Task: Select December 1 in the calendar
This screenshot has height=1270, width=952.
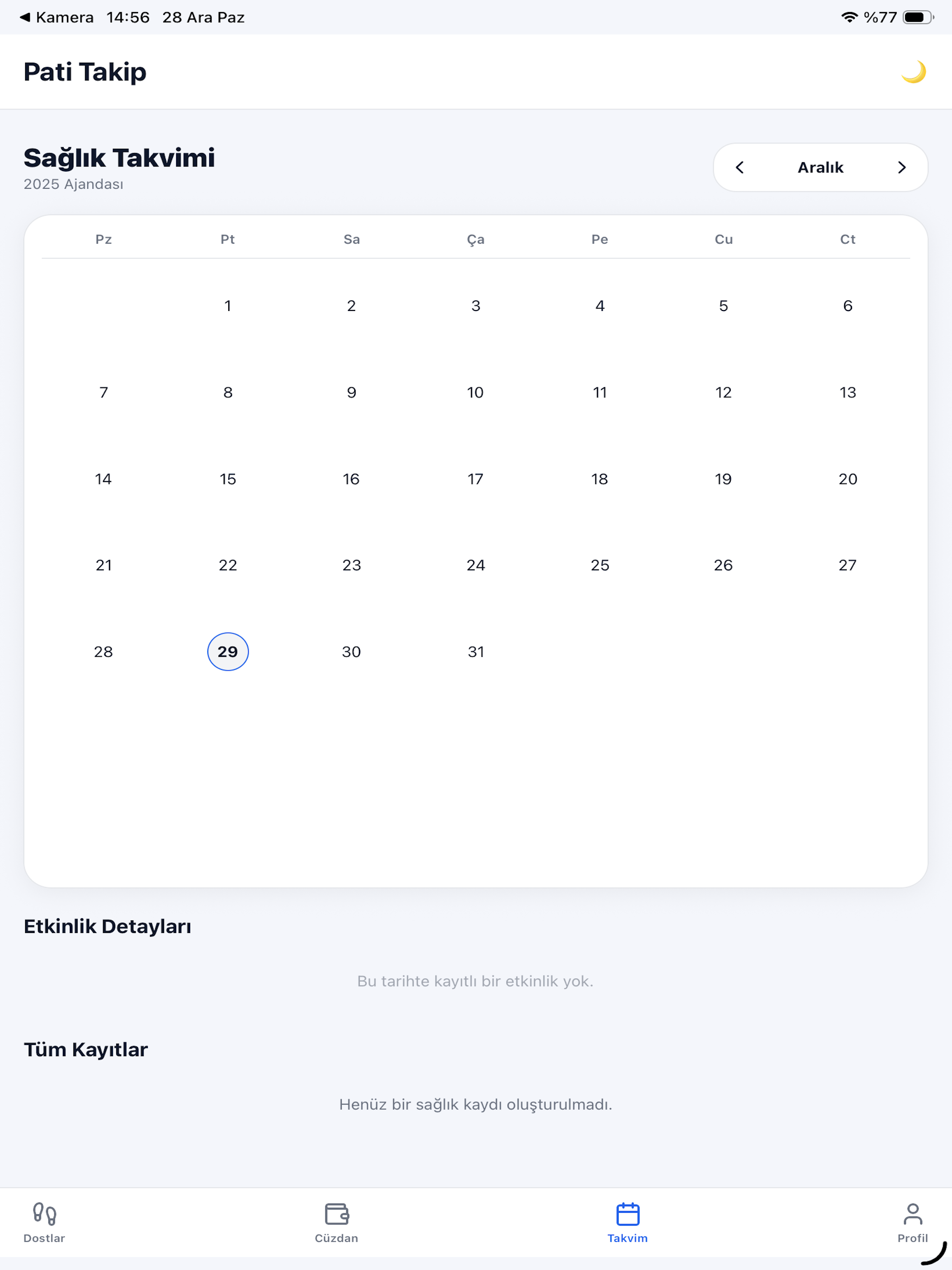Action: (228, 306)
